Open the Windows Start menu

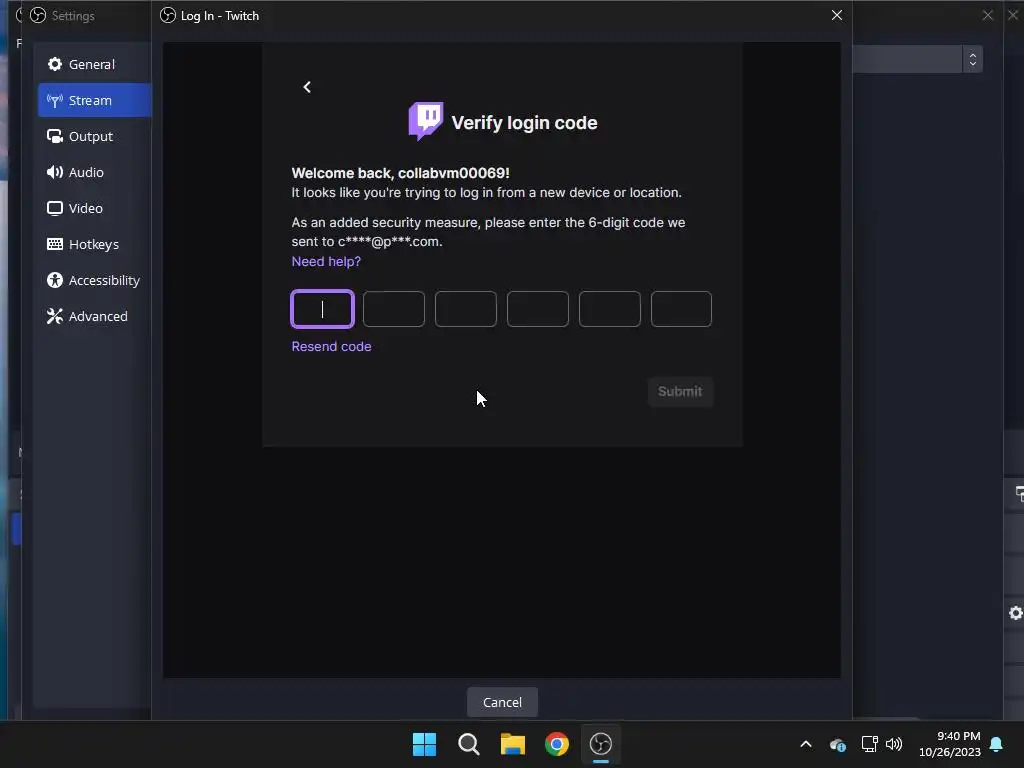tap(424, 744)
